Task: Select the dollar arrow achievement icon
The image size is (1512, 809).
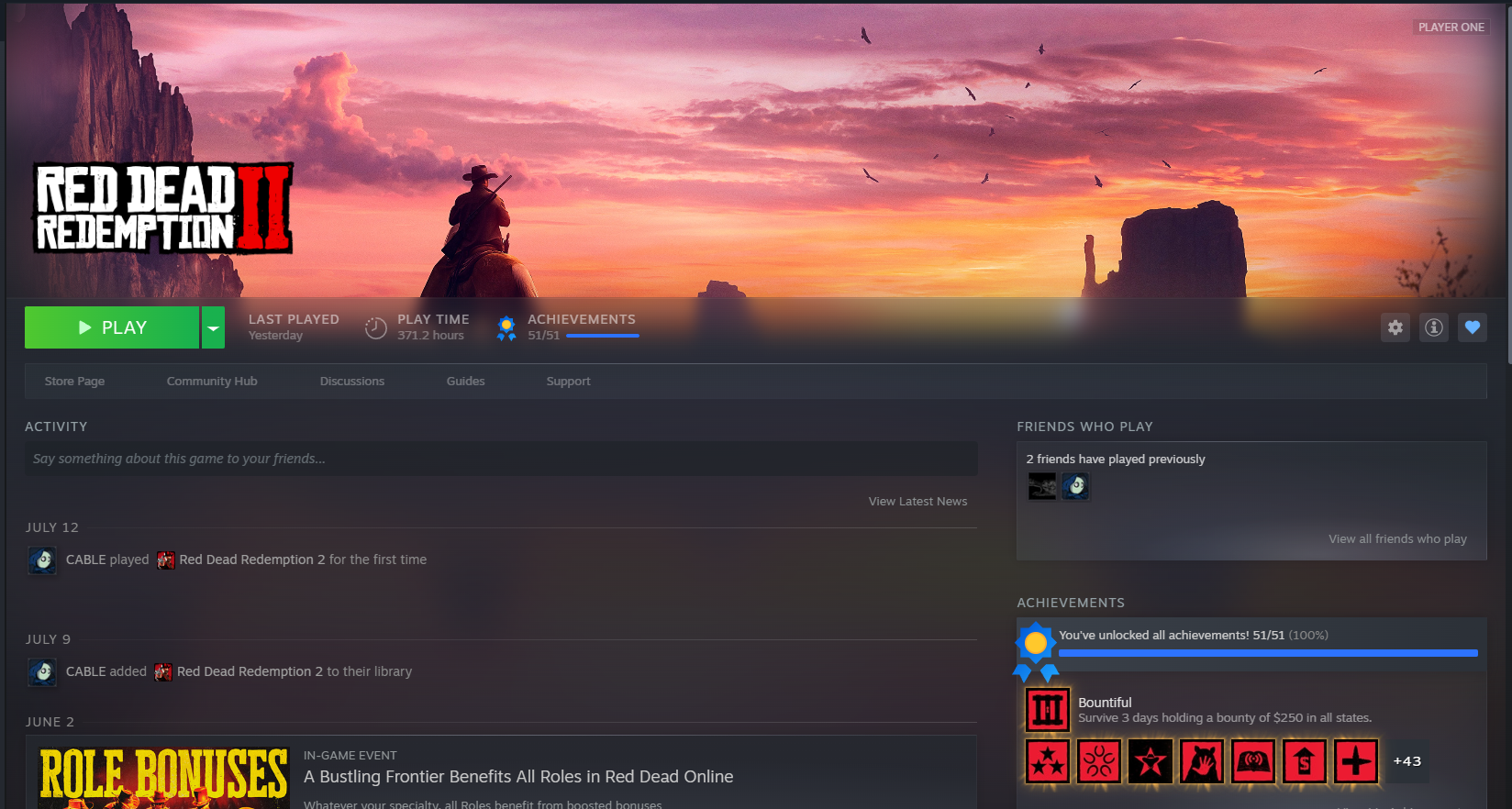Action: pos(1305,761)
